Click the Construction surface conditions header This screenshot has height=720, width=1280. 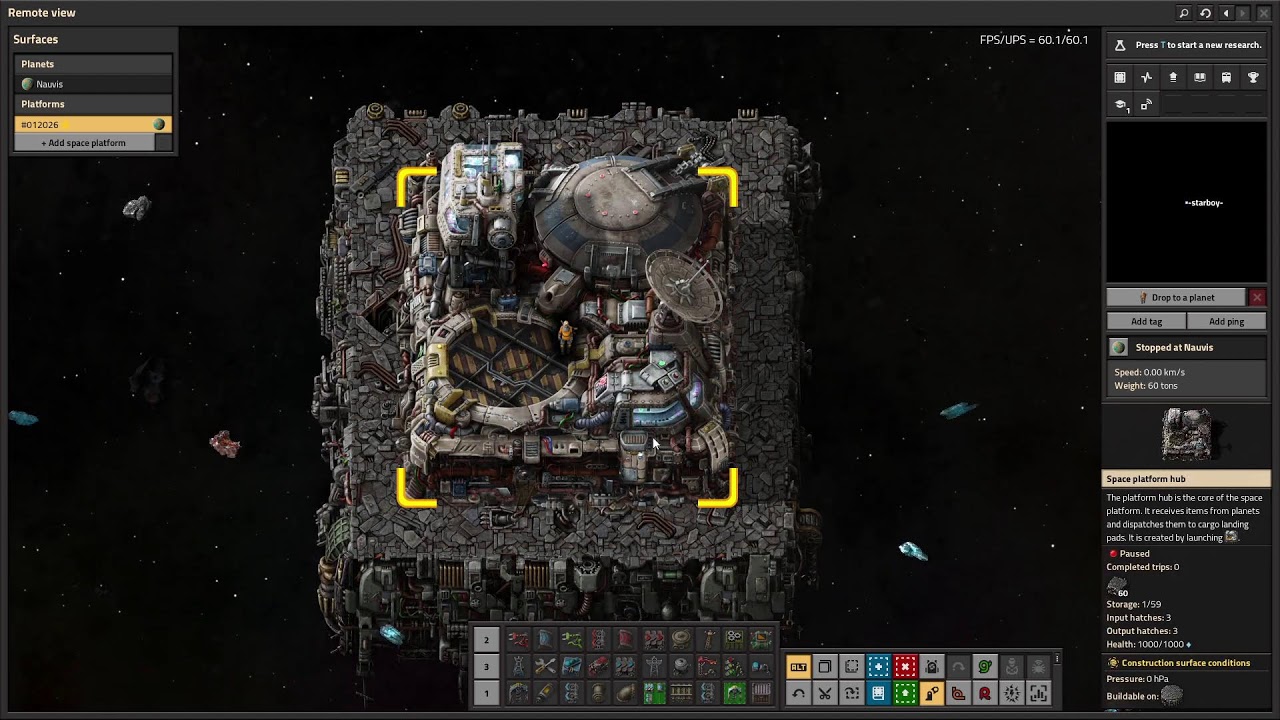pyautogui.click(x=1186, y=663)
